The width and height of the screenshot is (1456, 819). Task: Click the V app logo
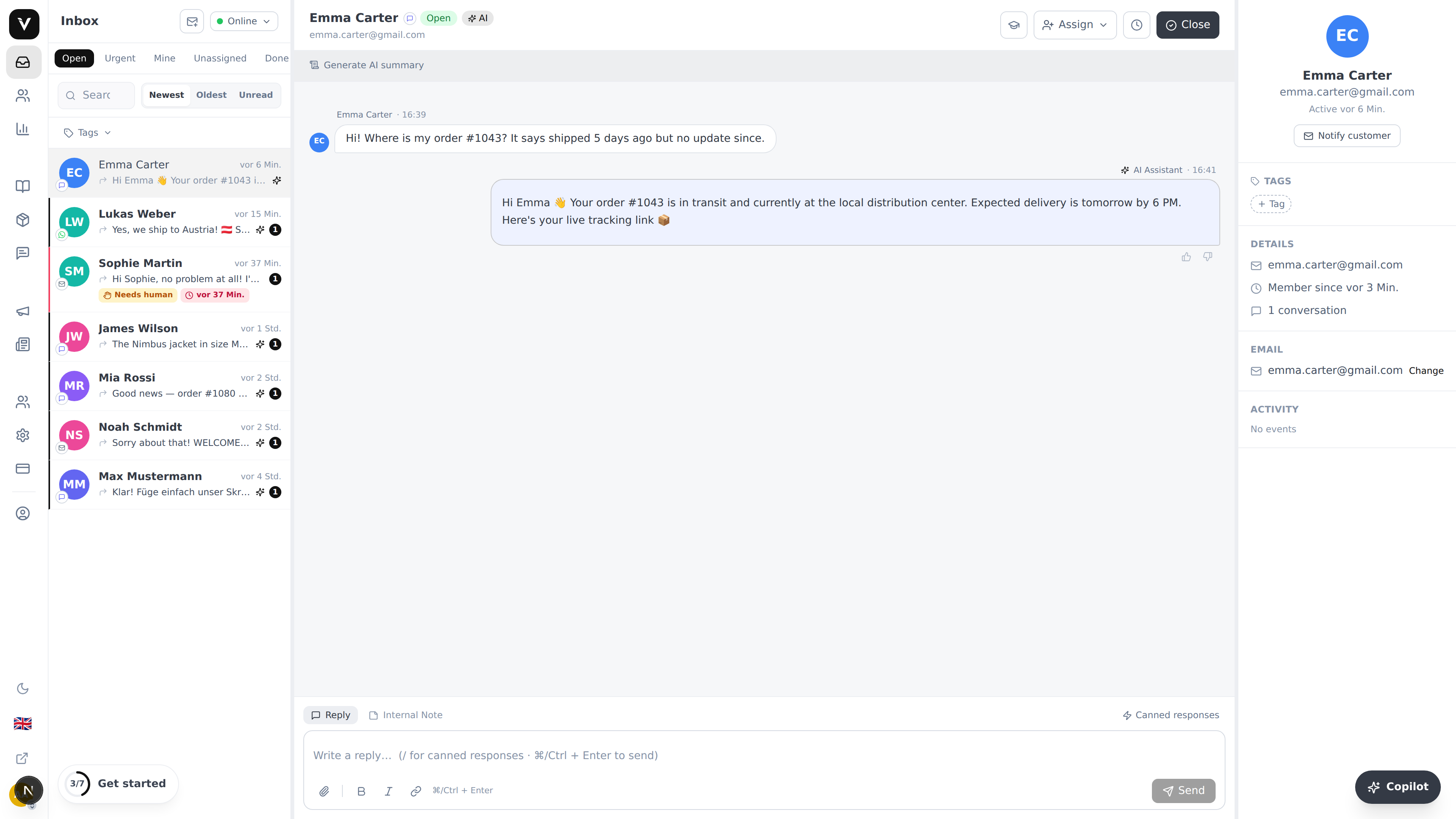(x=24, y=24)
